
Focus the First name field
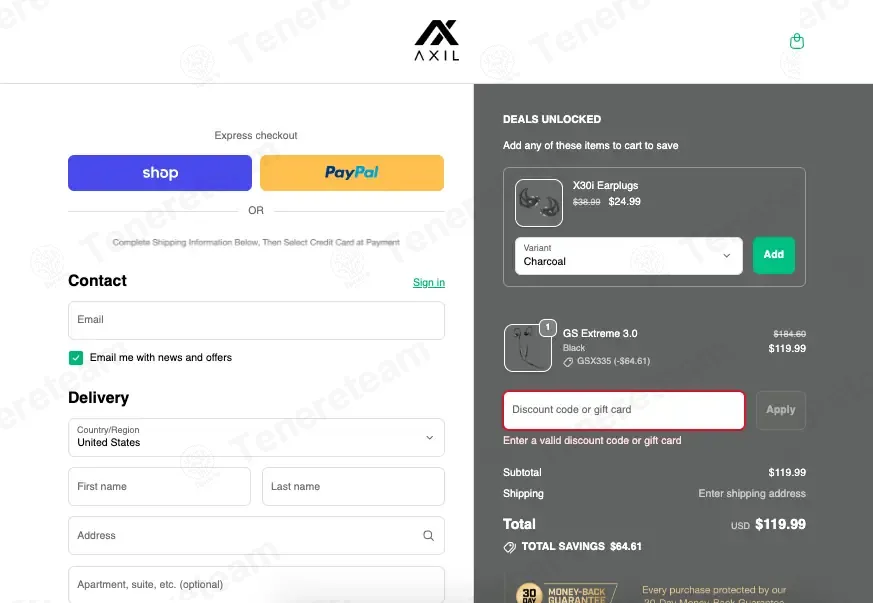point(159,487)
